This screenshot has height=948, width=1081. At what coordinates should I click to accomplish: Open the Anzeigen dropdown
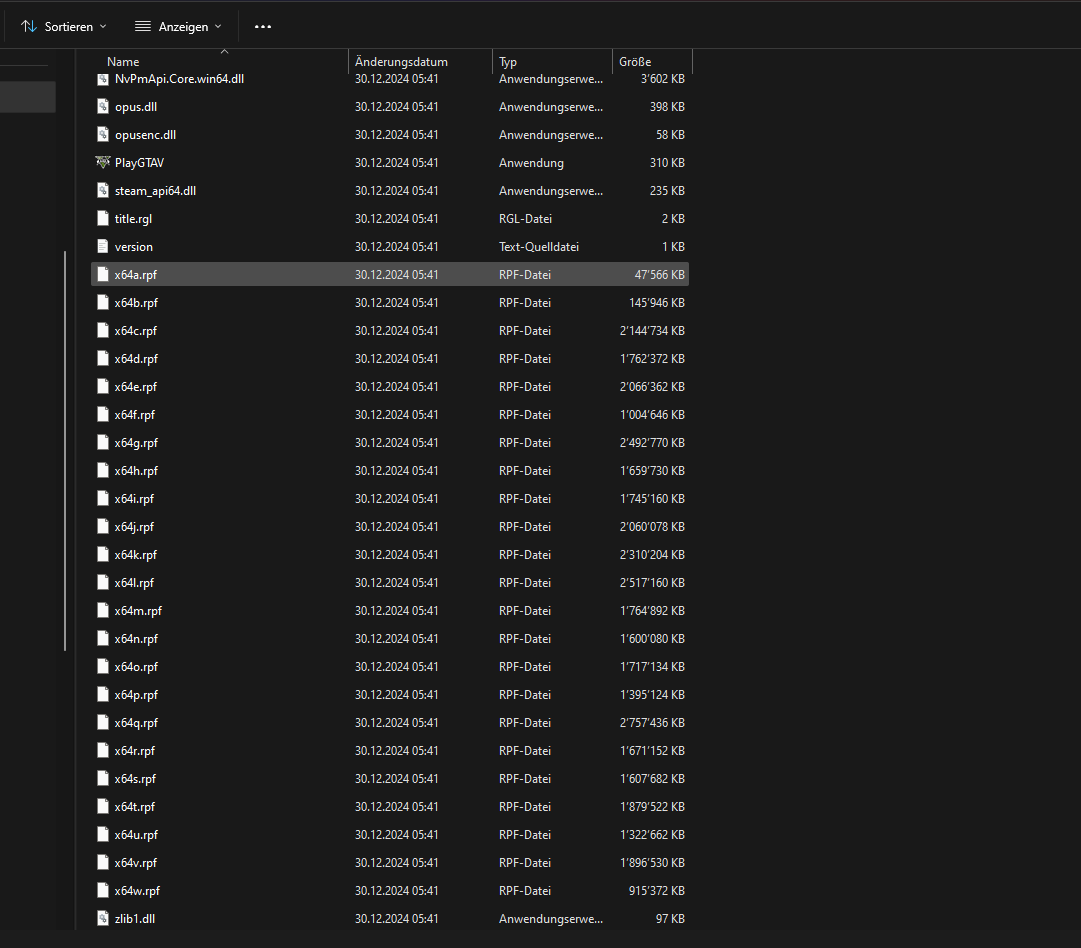(x=177, y=26)
